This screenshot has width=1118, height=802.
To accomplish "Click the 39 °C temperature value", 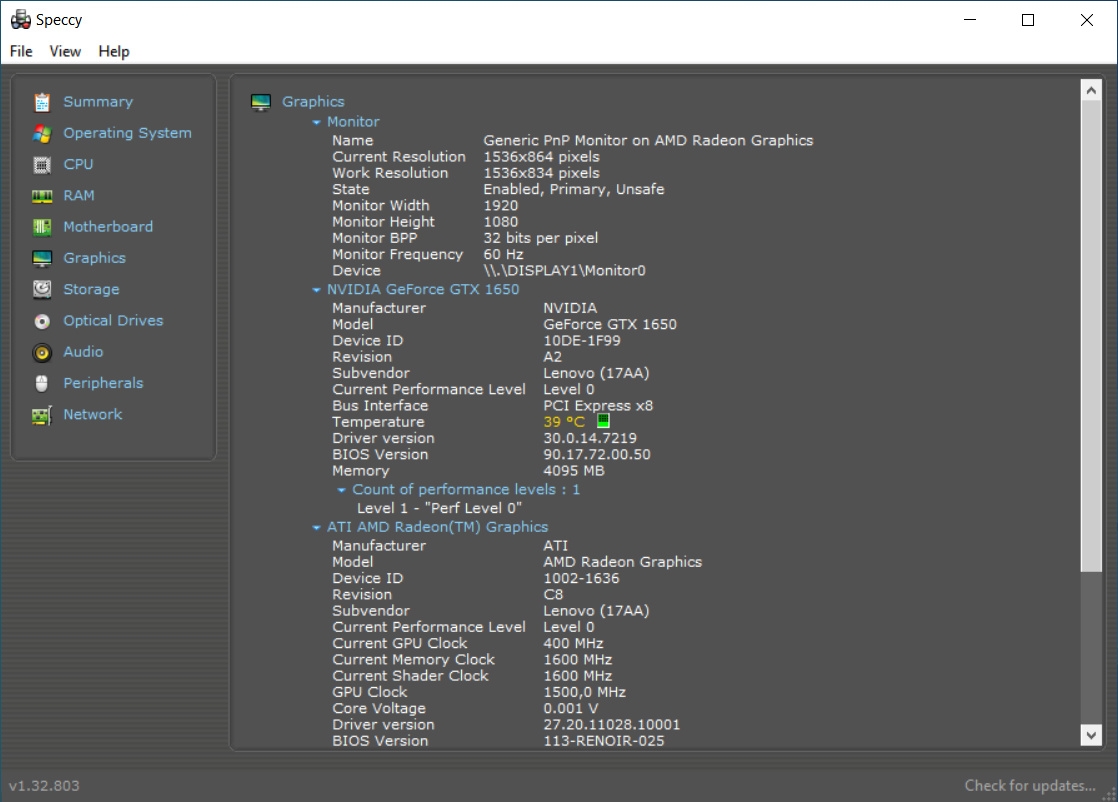I will (564, 422).
